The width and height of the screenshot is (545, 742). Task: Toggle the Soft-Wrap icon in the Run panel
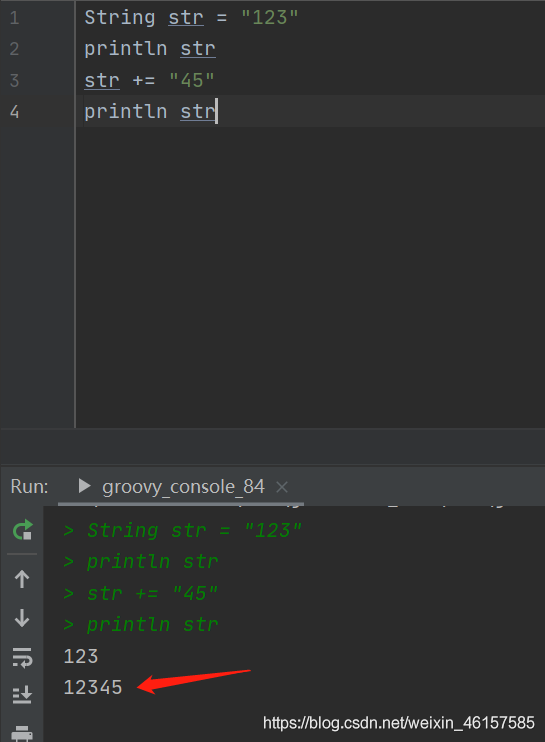[22, 657]
